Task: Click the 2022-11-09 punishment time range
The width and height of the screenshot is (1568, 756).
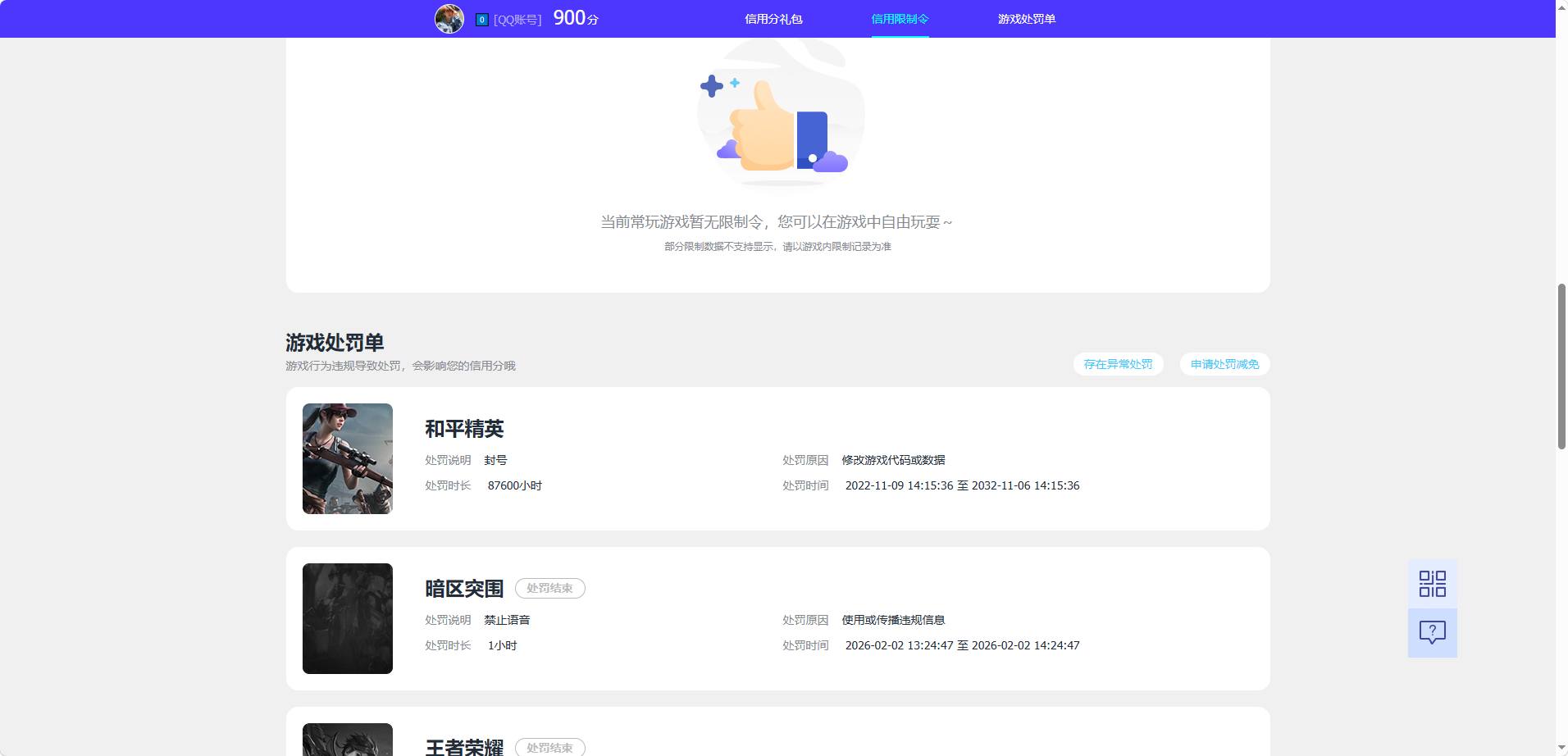Action: click(x=962, y=485)
